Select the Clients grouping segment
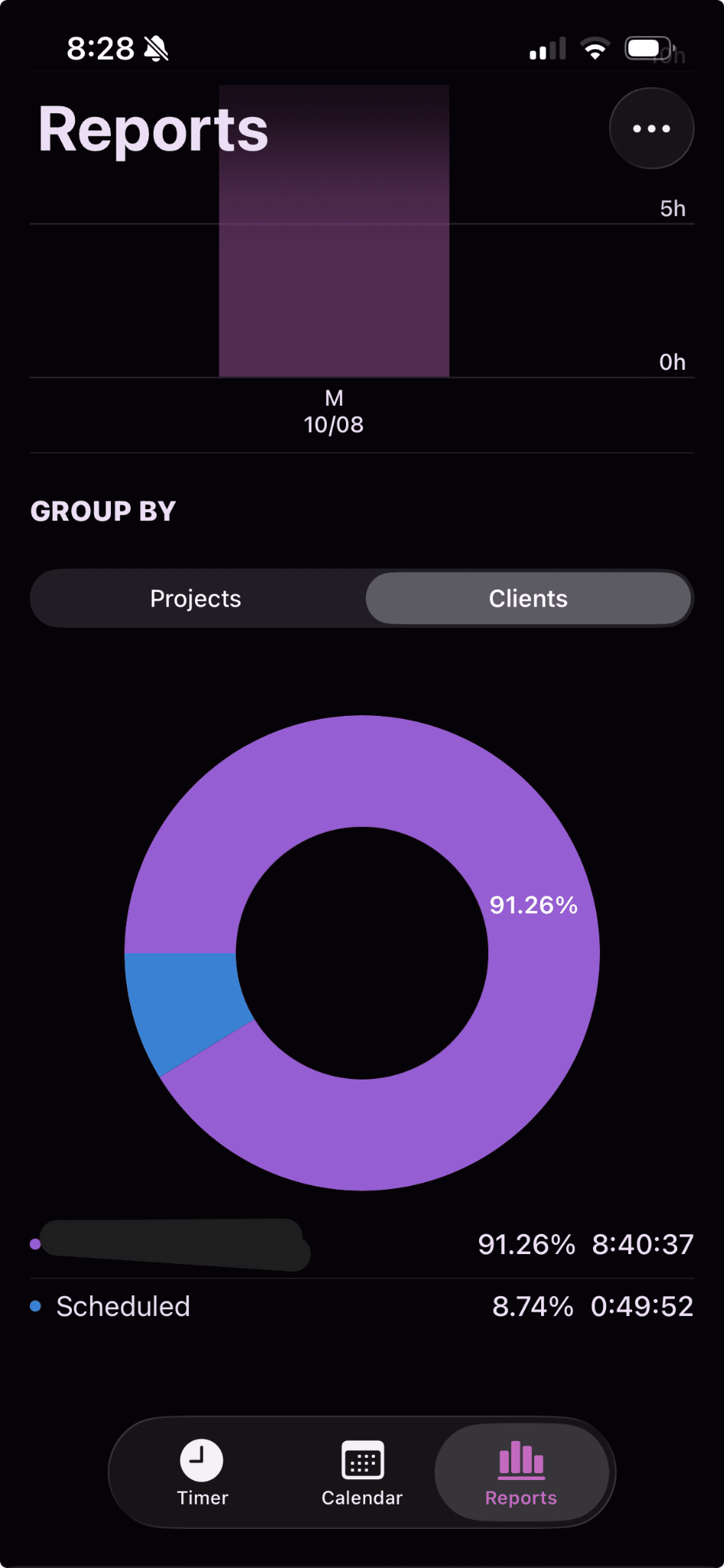Image resolution: width=724 pixels, height=1568 pixels. click(528, 598)
